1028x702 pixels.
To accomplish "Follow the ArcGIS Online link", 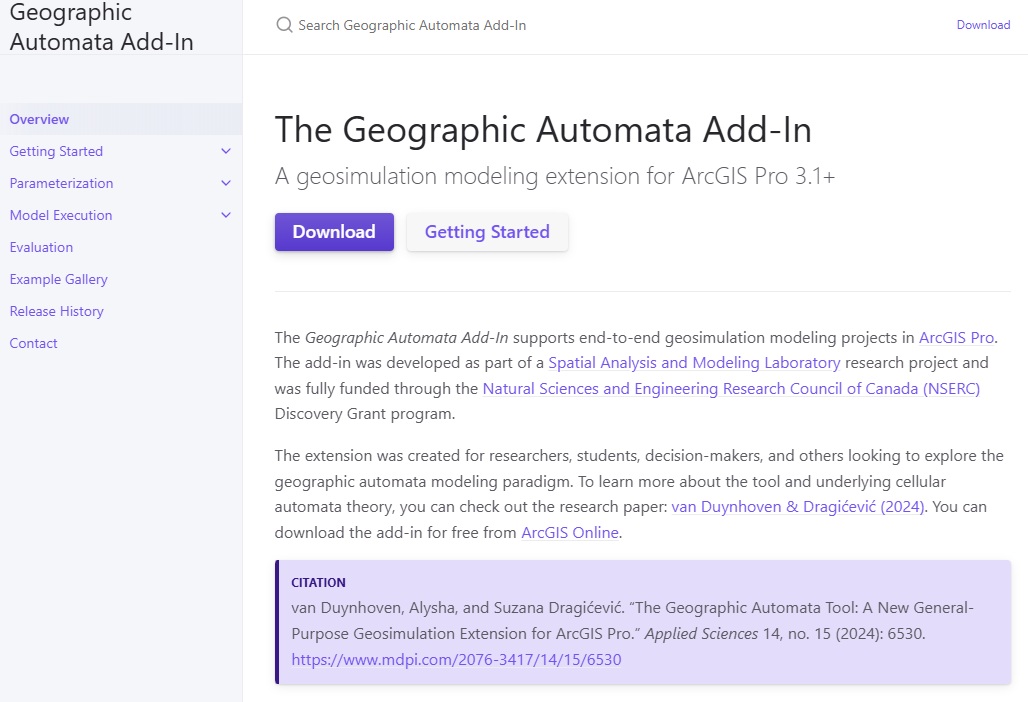I will (x=570, y=533).
